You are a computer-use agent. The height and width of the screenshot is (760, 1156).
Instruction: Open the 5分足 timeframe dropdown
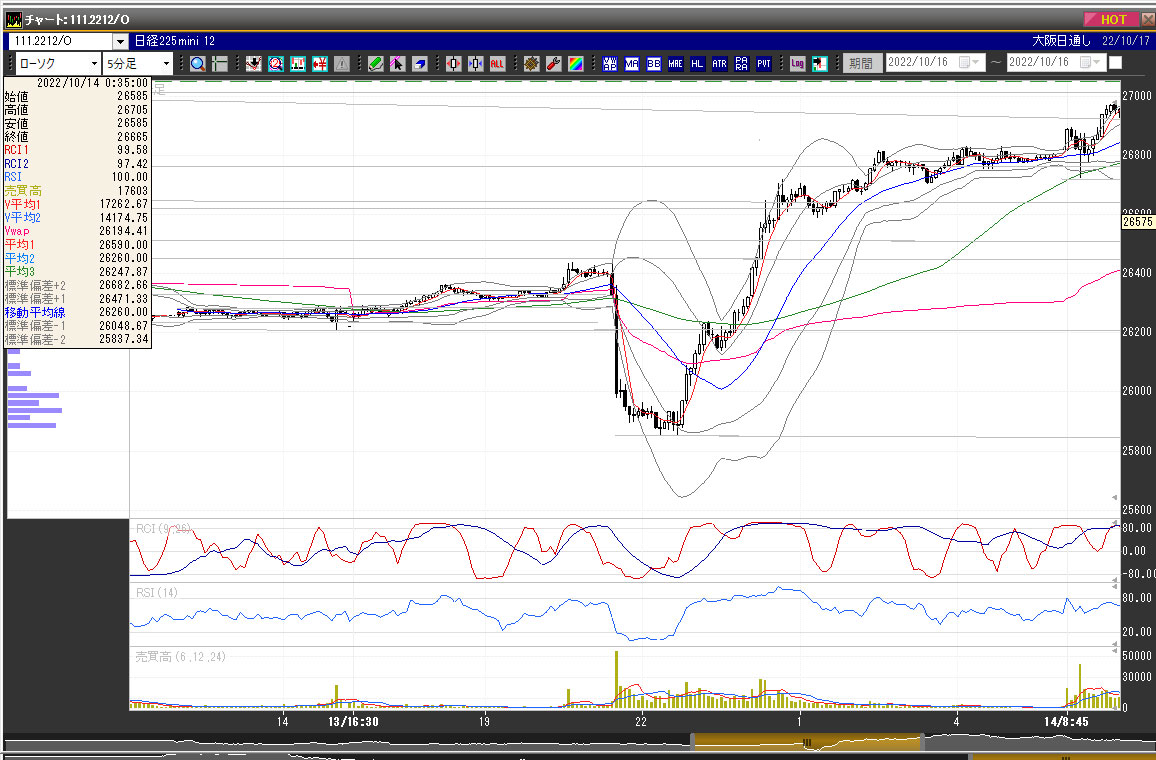(166, 63)
